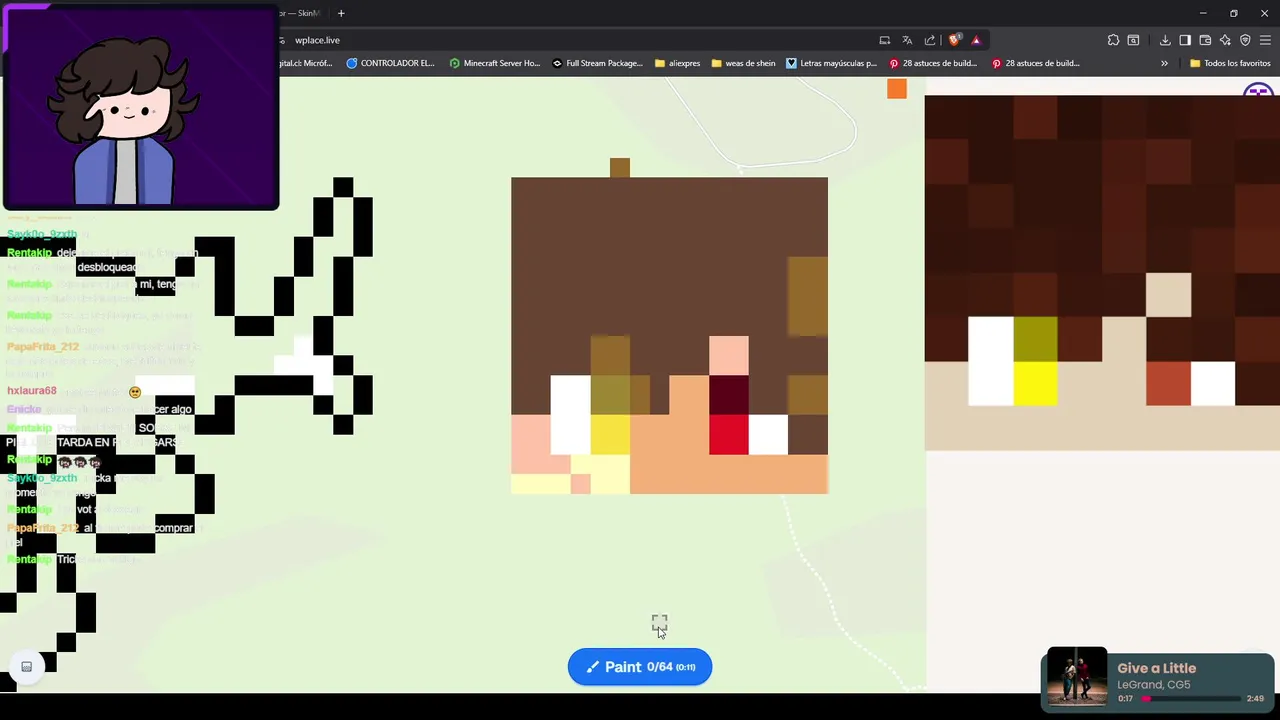This screenshot has width=1280, height=720.
Task: Click the pixel selection cursor marker on map
Action: click(x=659, y=623)
